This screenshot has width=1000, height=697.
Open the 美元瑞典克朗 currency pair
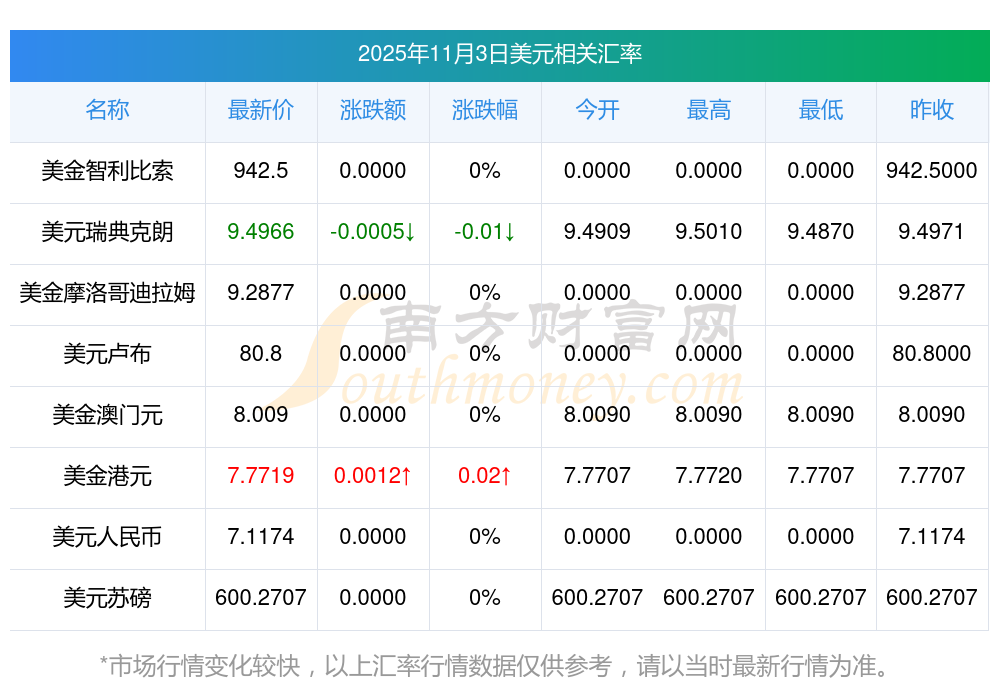[x=107, y=232]
